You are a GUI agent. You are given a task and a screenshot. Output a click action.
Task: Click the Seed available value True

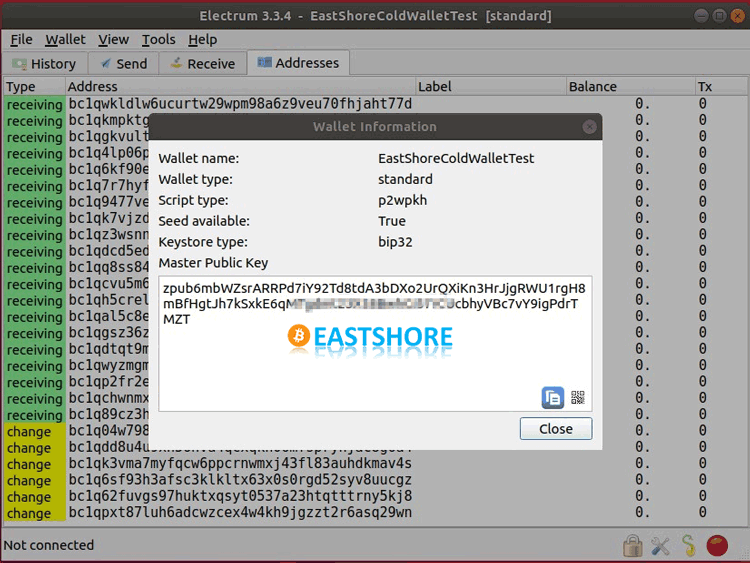[392, 221]
